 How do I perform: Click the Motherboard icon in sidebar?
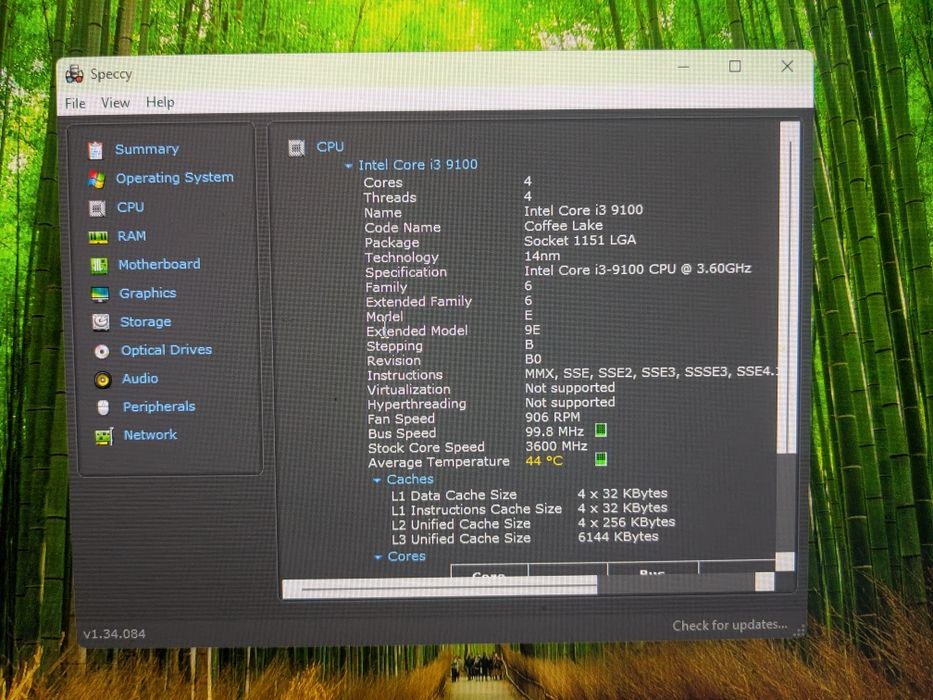pos(99,265)
